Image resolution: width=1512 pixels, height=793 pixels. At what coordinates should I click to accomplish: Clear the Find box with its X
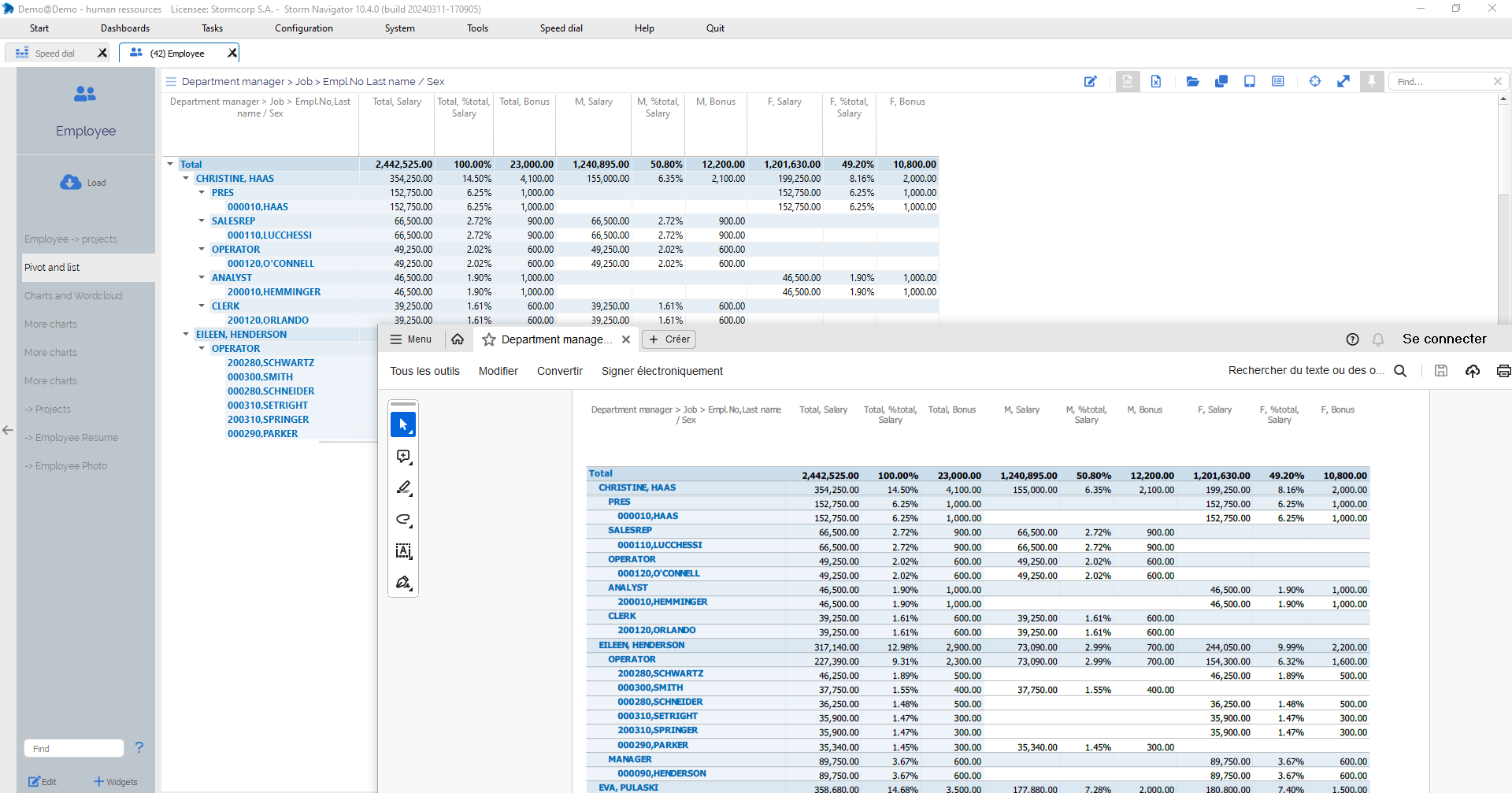pos(1498,81)
